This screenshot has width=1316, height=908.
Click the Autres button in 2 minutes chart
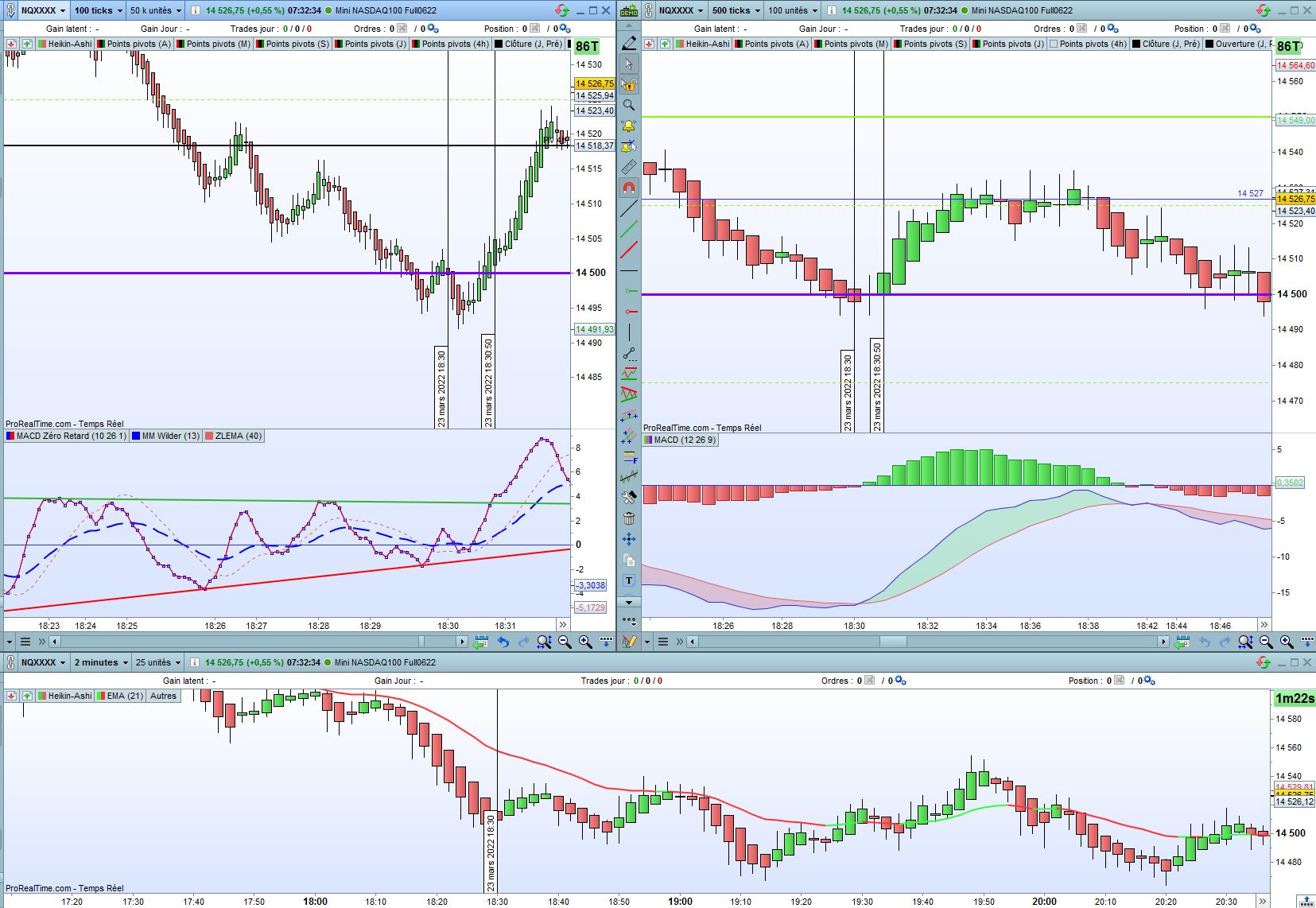164,696
